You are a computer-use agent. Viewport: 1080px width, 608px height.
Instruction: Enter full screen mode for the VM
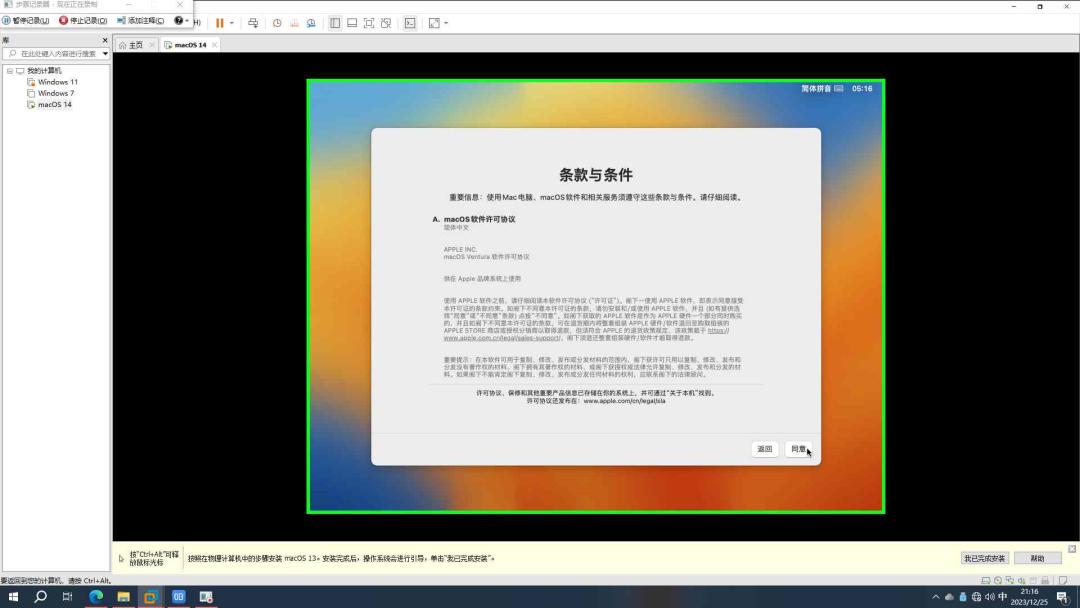pos(369,22)
